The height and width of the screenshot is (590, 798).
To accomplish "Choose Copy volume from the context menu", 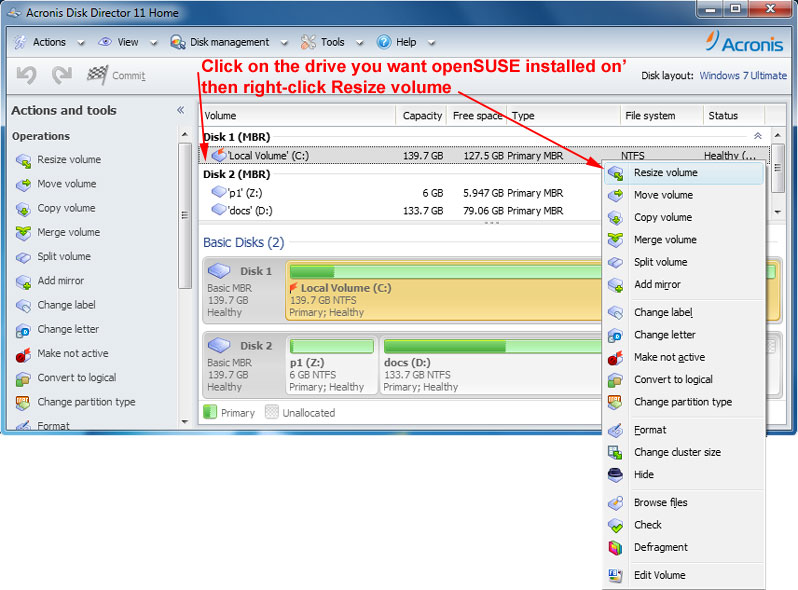I will coord(684,217).
